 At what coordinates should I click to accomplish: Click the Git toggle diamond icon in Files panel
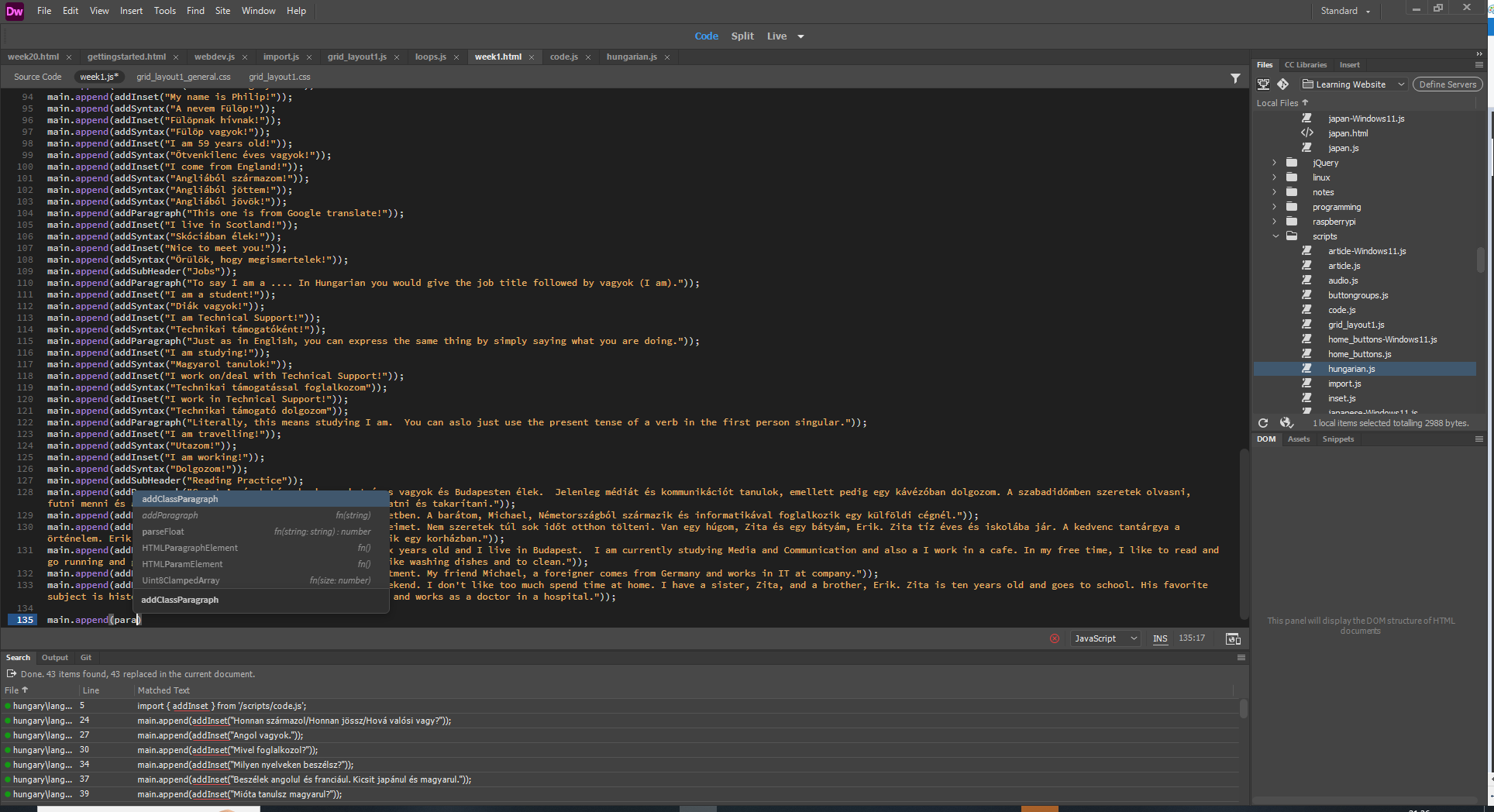pyautogui.click(x=1283, y=84)
